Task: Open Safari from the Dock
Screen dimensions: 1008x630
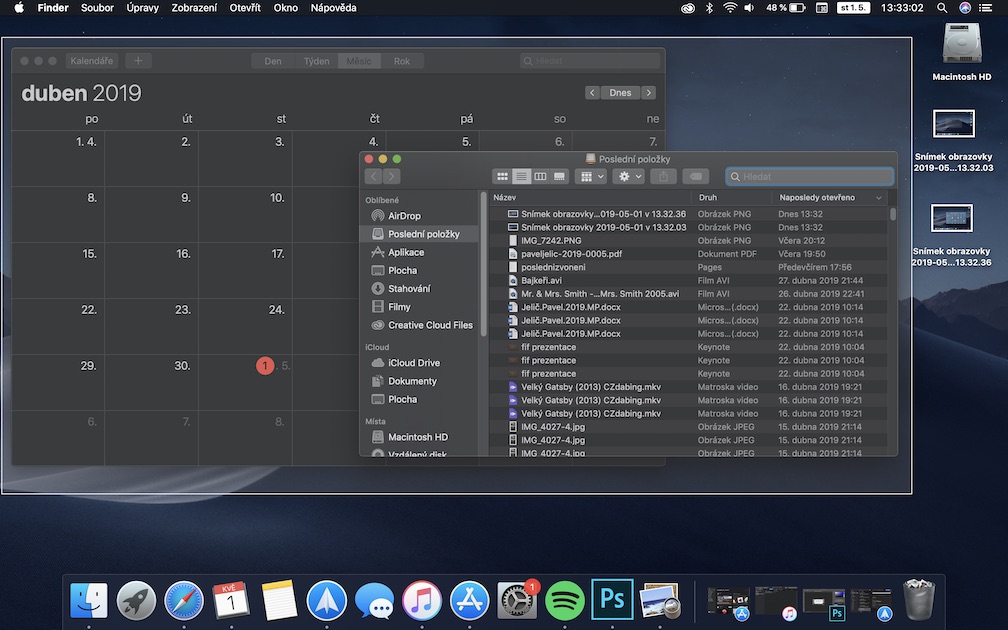Action: coord(184,601)
